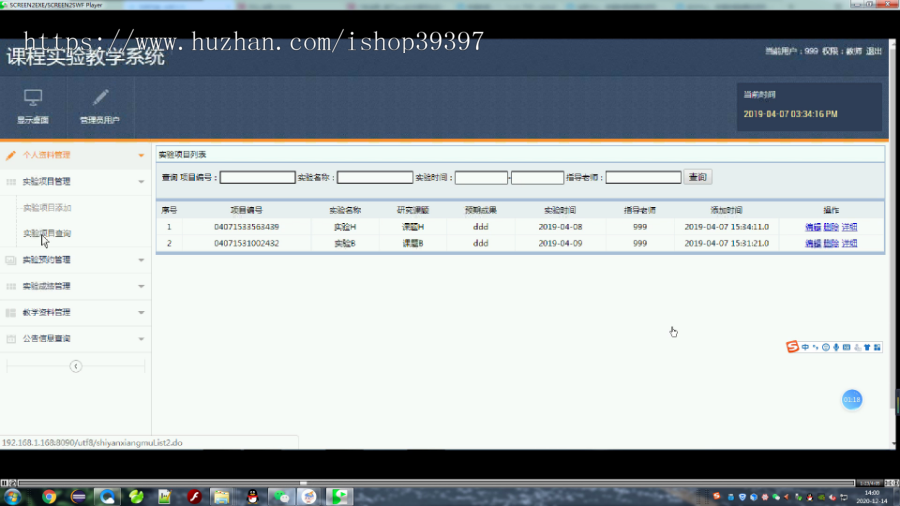This screenshot has height=506, width=900.
Task: Click the 课程实验教学系统 title
Action: [x=86, y=57]
